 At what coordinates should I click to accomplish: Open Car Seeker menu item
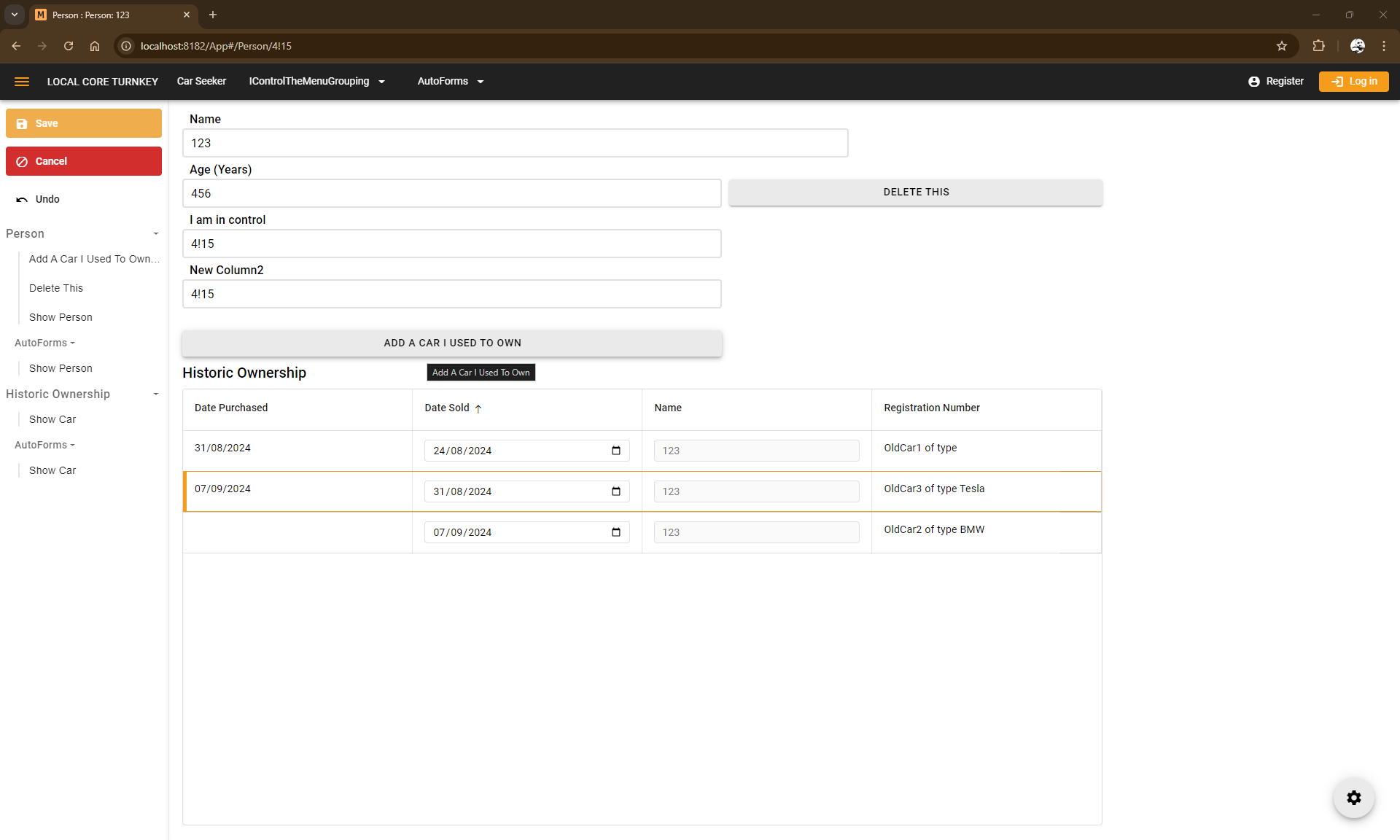point(201,82)
